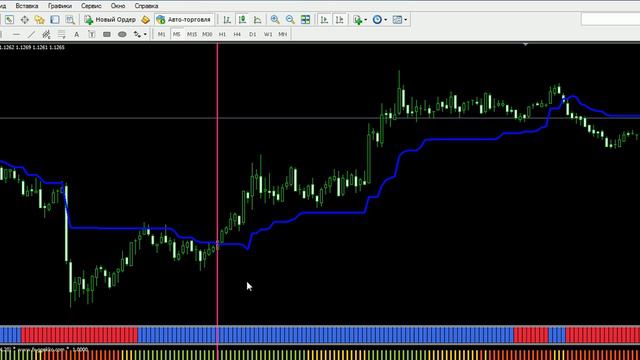Open the indicators list with plus icon
This screenshot has height=360, width=640.
(x=358, y=20)
